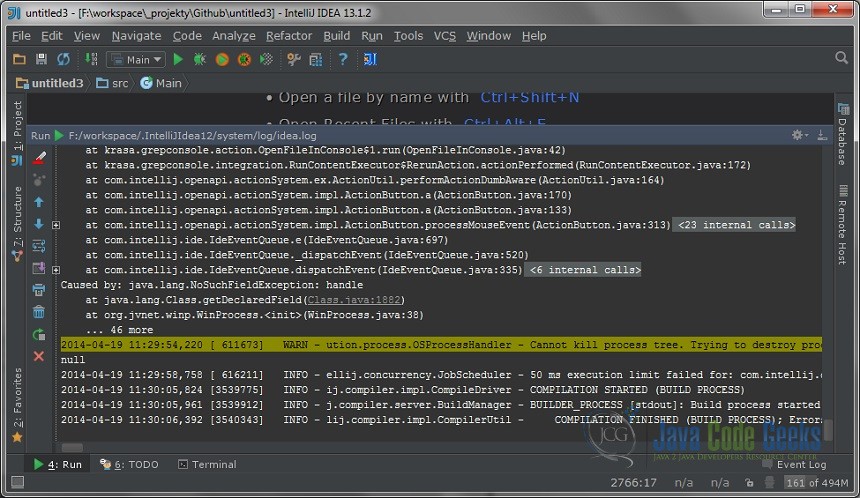Toggle scroll to end icon

coord(39,268)
